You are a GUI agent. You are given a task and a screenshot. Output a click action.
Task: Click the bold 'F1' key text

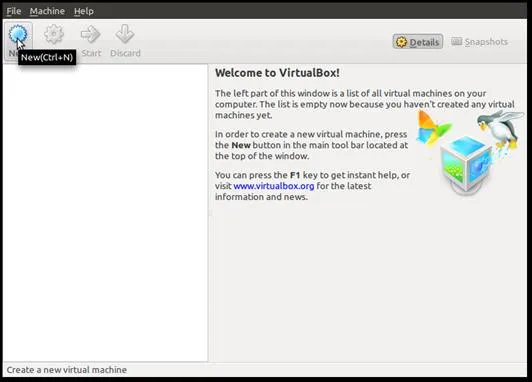tap(295, 175)
